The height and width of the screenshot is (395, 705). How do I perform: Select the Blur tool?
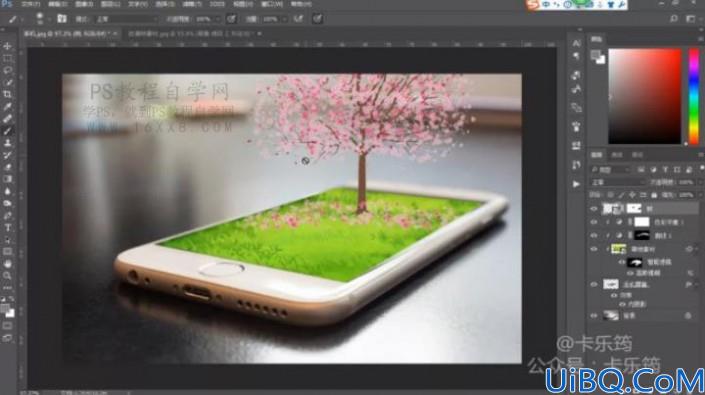[7, 191]
